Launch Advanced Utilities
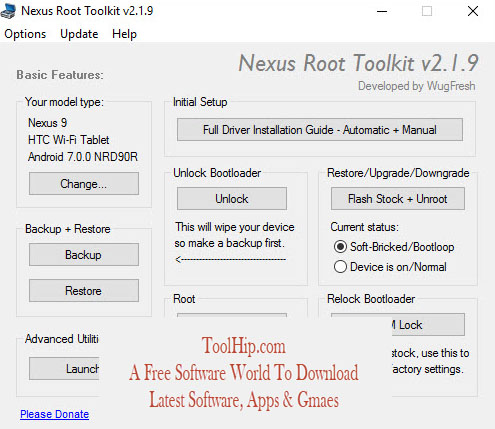The image size is (495, 429). click(x=64, y=369)
